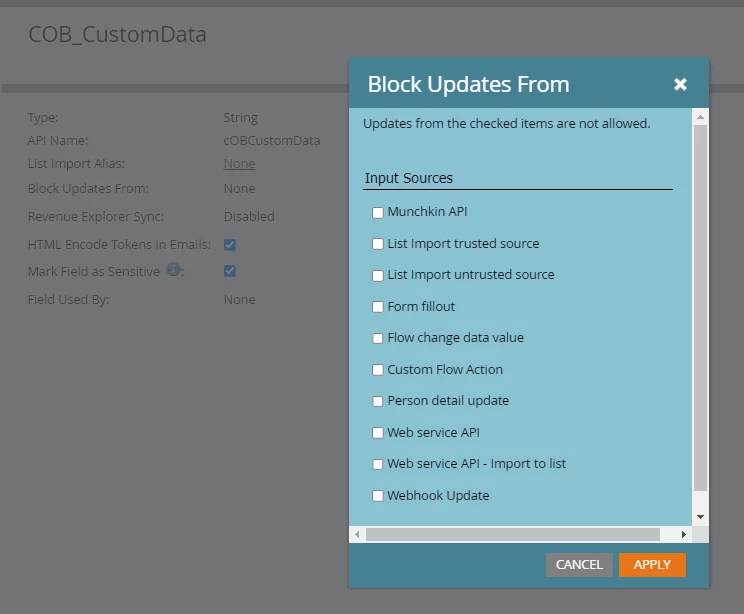Open the List Import Alias None link
Image resolution: width=744 pixels, height=614 pixels.
tap(239, 164)
